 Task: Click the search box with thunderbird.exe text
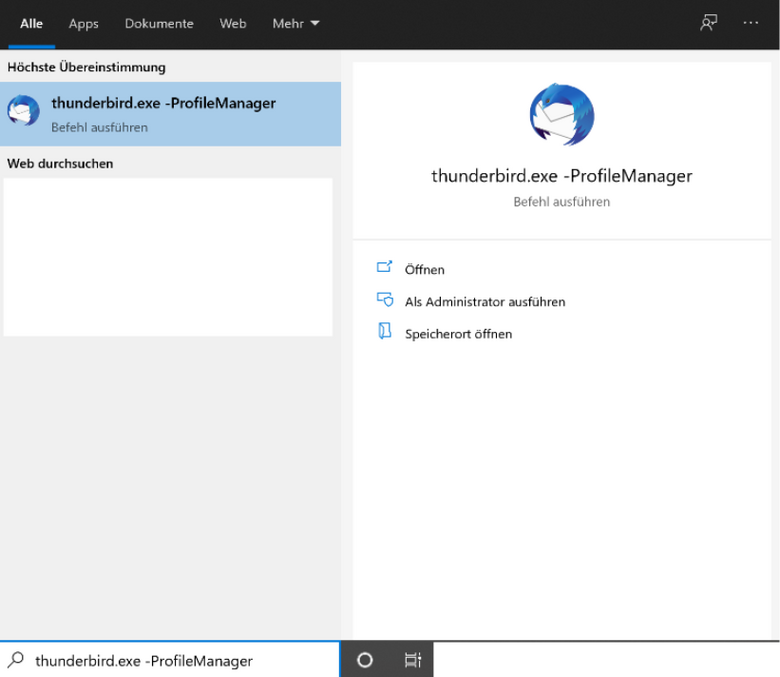click(170, 660)
